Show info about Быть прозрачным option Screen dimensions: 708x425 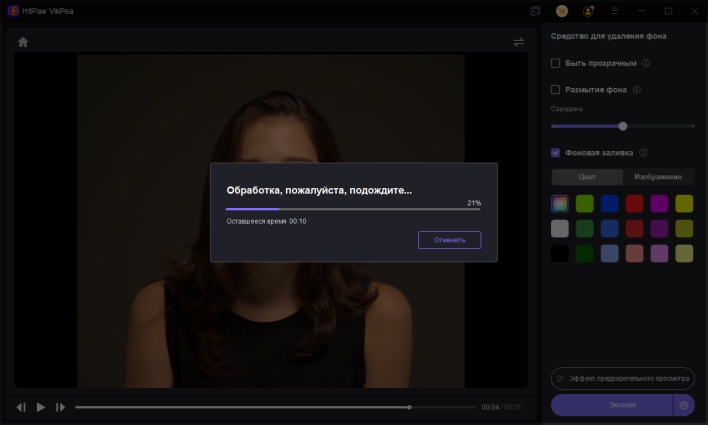(646, 63)
